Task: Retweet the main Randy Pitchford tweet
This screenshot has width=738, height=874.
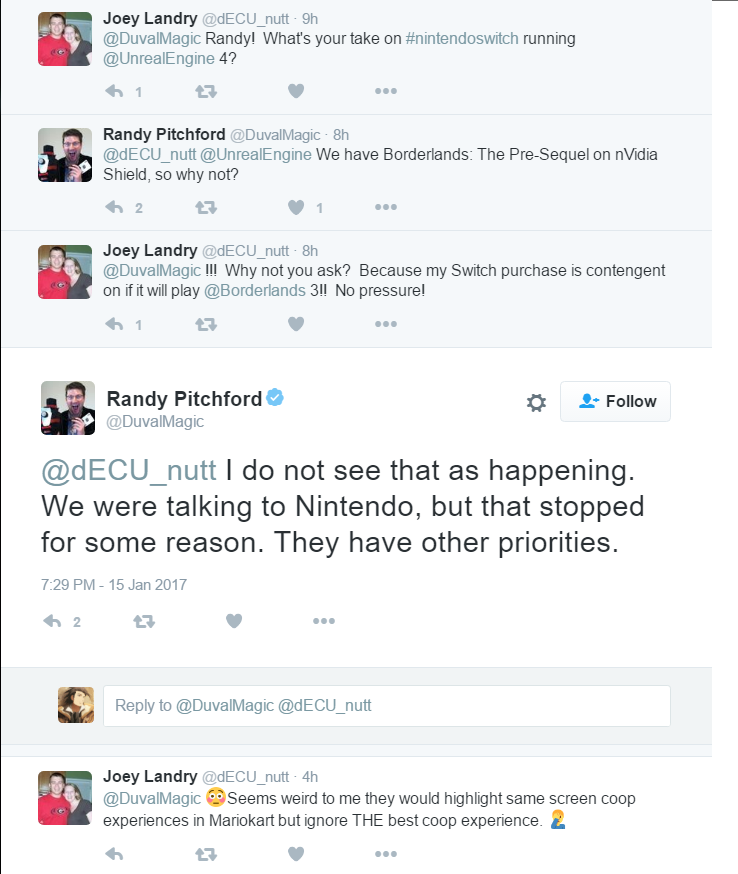Action: point(144,621)
